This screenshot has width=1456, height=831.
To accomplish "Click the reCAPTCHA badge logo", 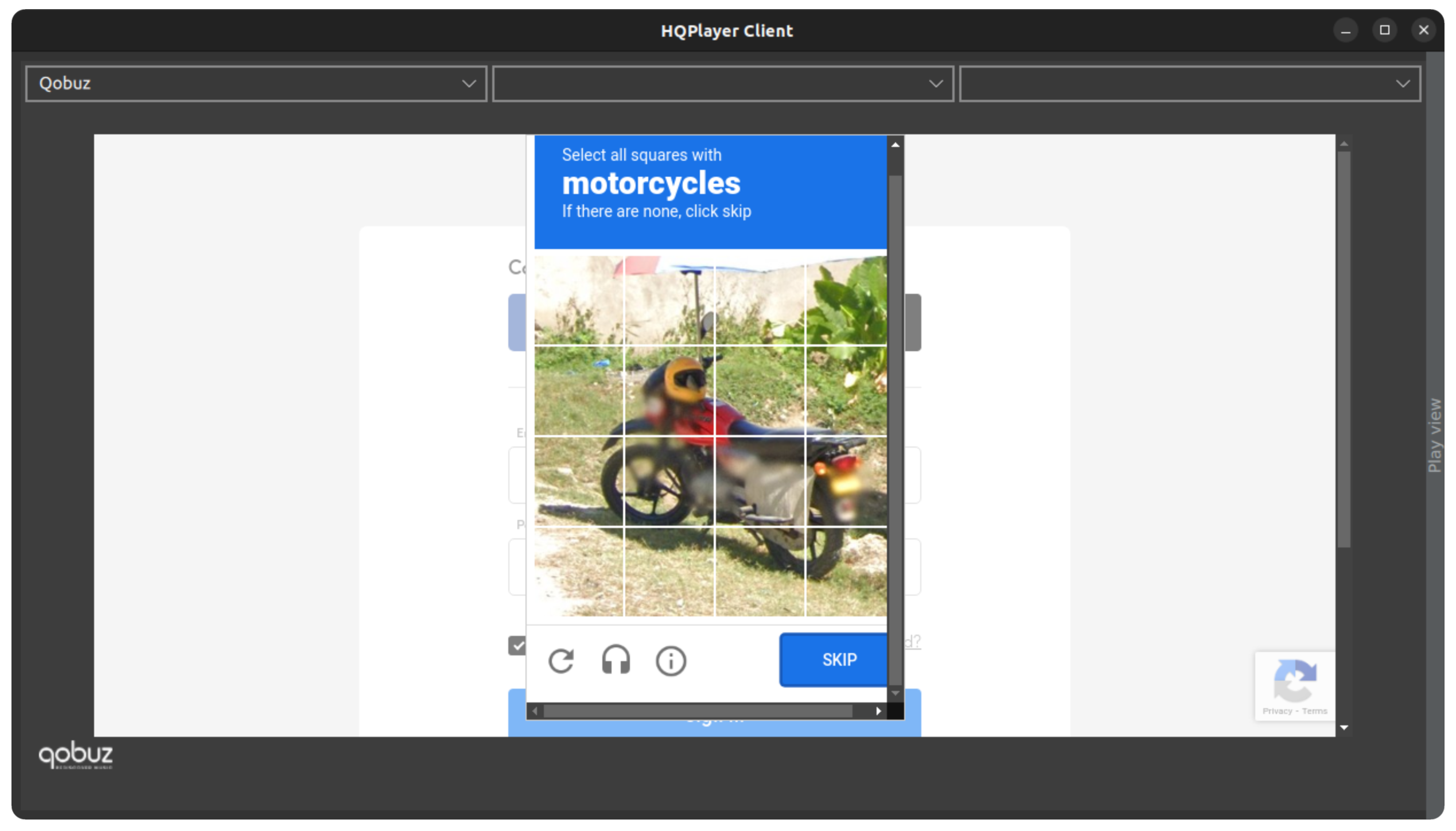I will click(1295, 680).
